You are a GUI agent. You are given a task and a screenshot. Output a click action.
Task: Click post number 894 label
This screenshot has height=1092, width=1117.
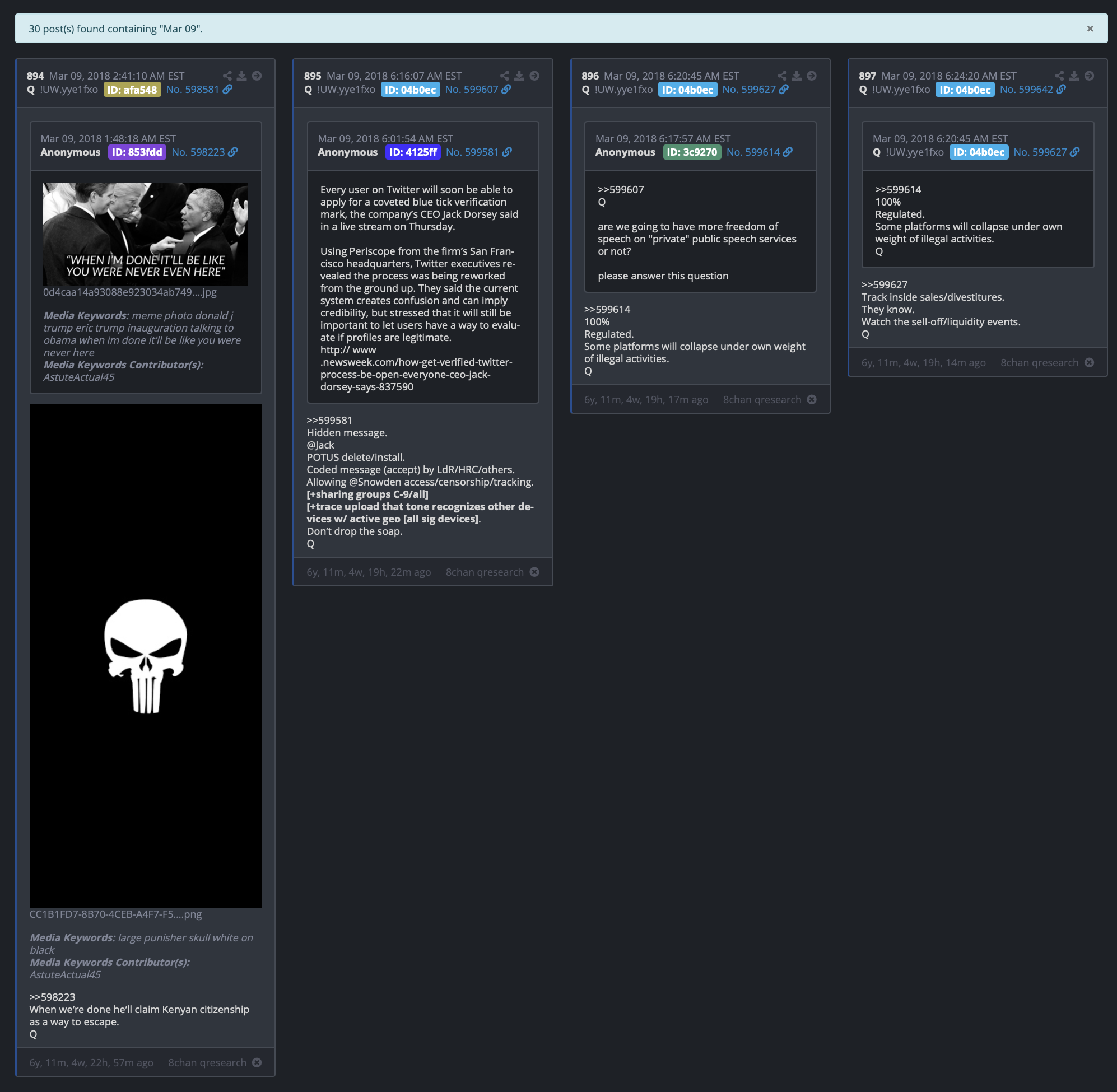(35, 76)
